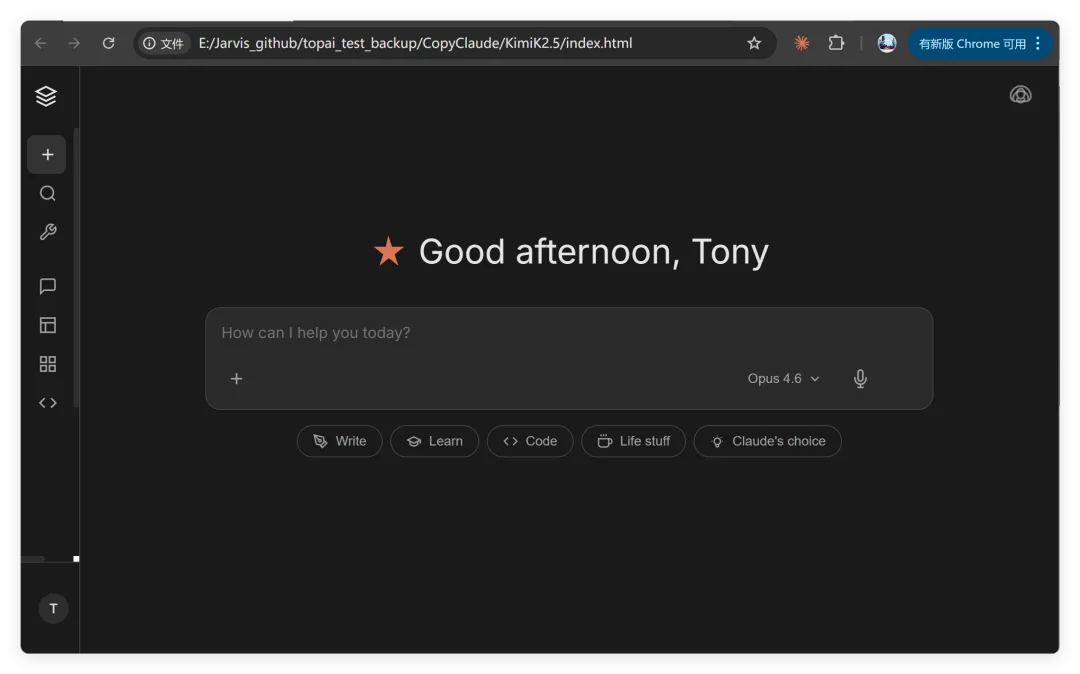Pick the Life stuff suggestion chip
This screenshot has width=1080, height=674.
coord(633,441)
